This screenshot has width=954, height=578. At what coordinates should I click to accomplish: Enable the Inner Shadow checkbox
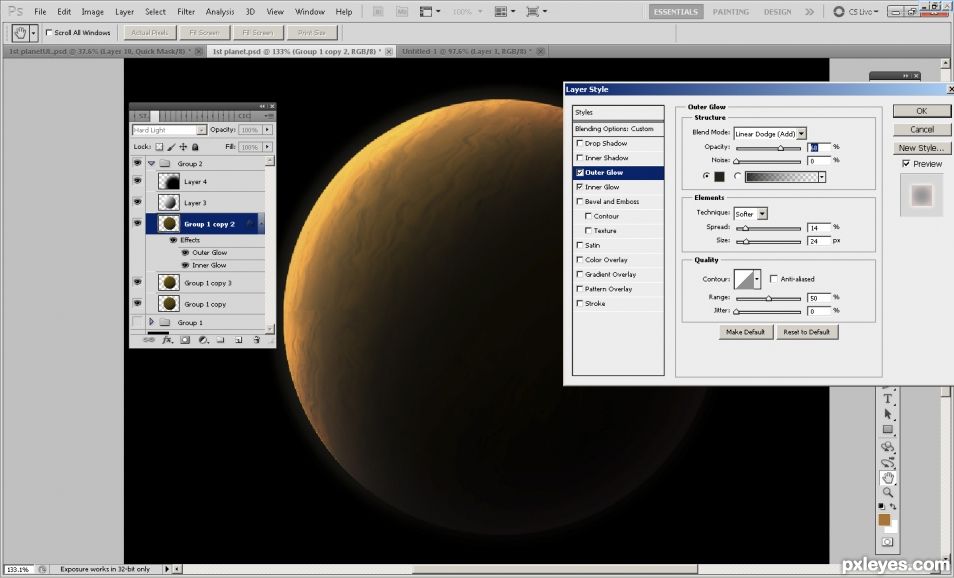580,158
